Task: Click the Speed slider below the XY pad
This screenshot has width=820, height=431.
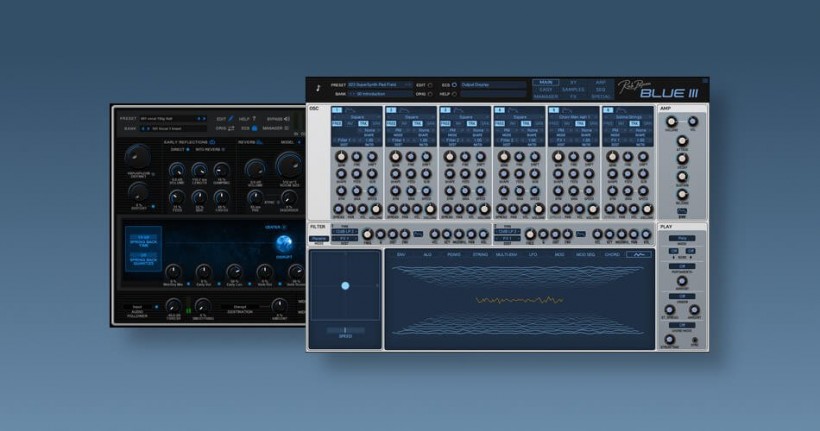Action: pyautogui.click(x=345, y=329)
